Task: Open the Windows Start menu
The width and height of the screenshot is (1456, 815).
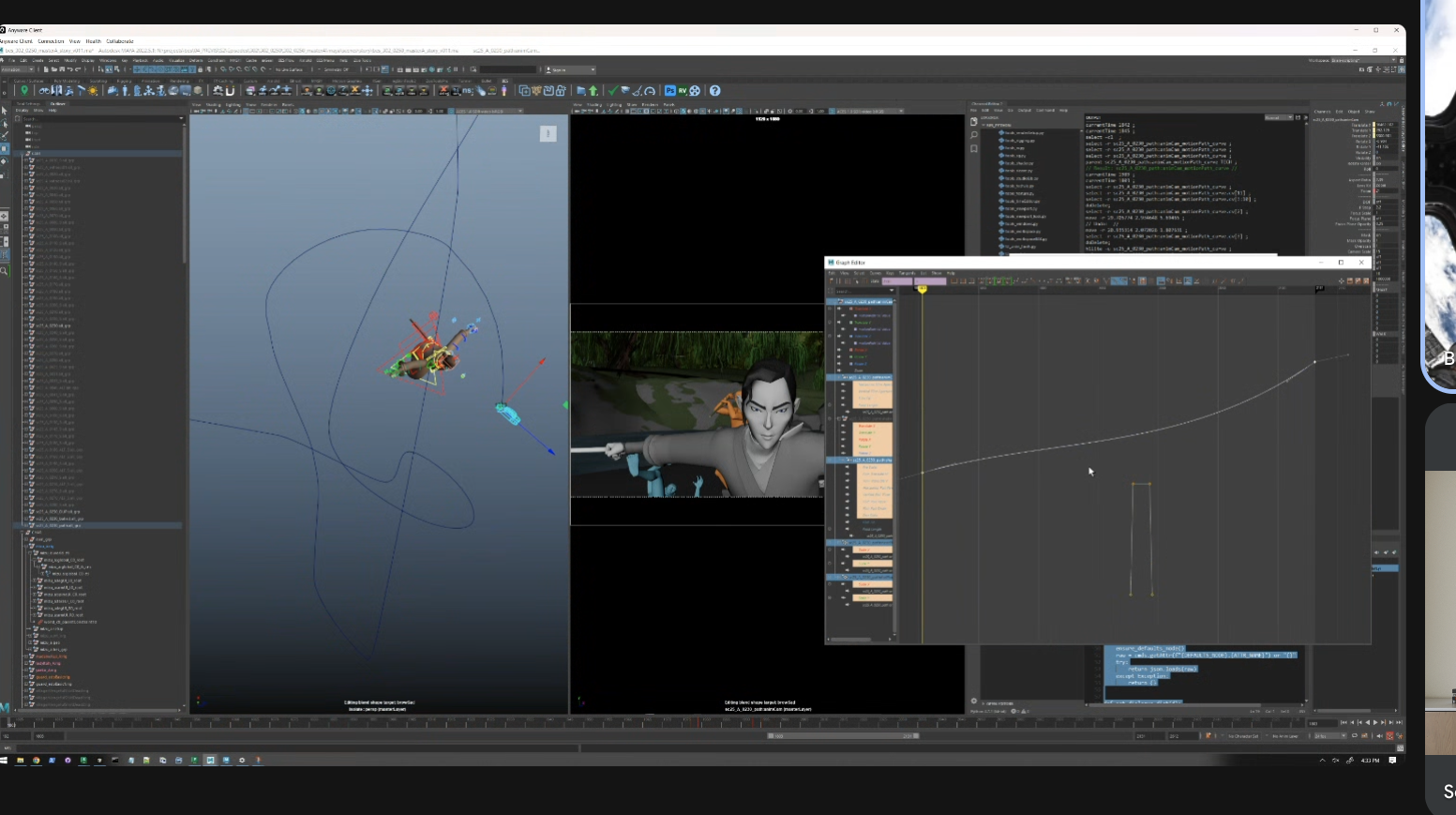Action: [5, 761]
